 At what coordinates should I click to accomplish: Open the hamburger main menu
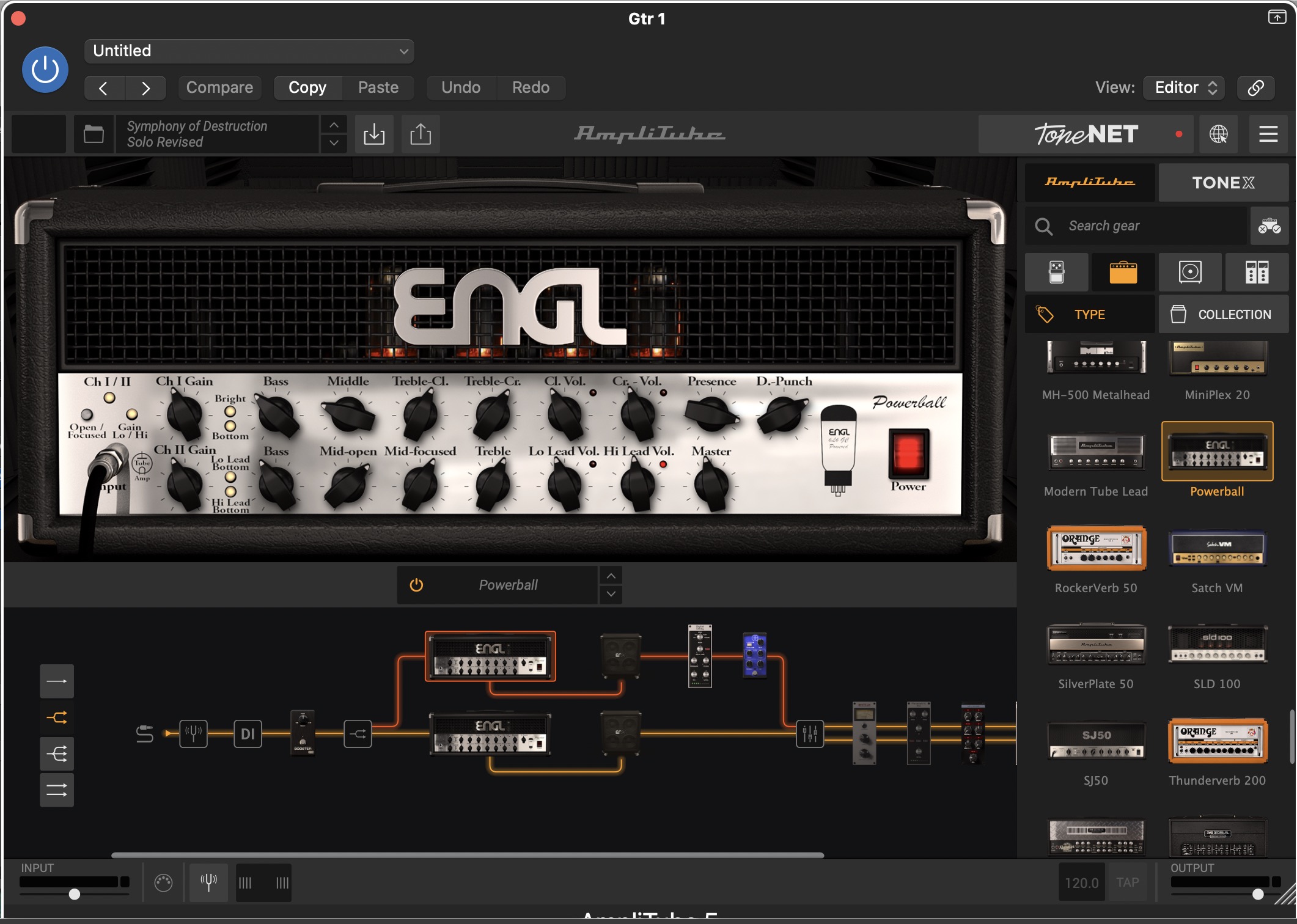coord(1268,134)
